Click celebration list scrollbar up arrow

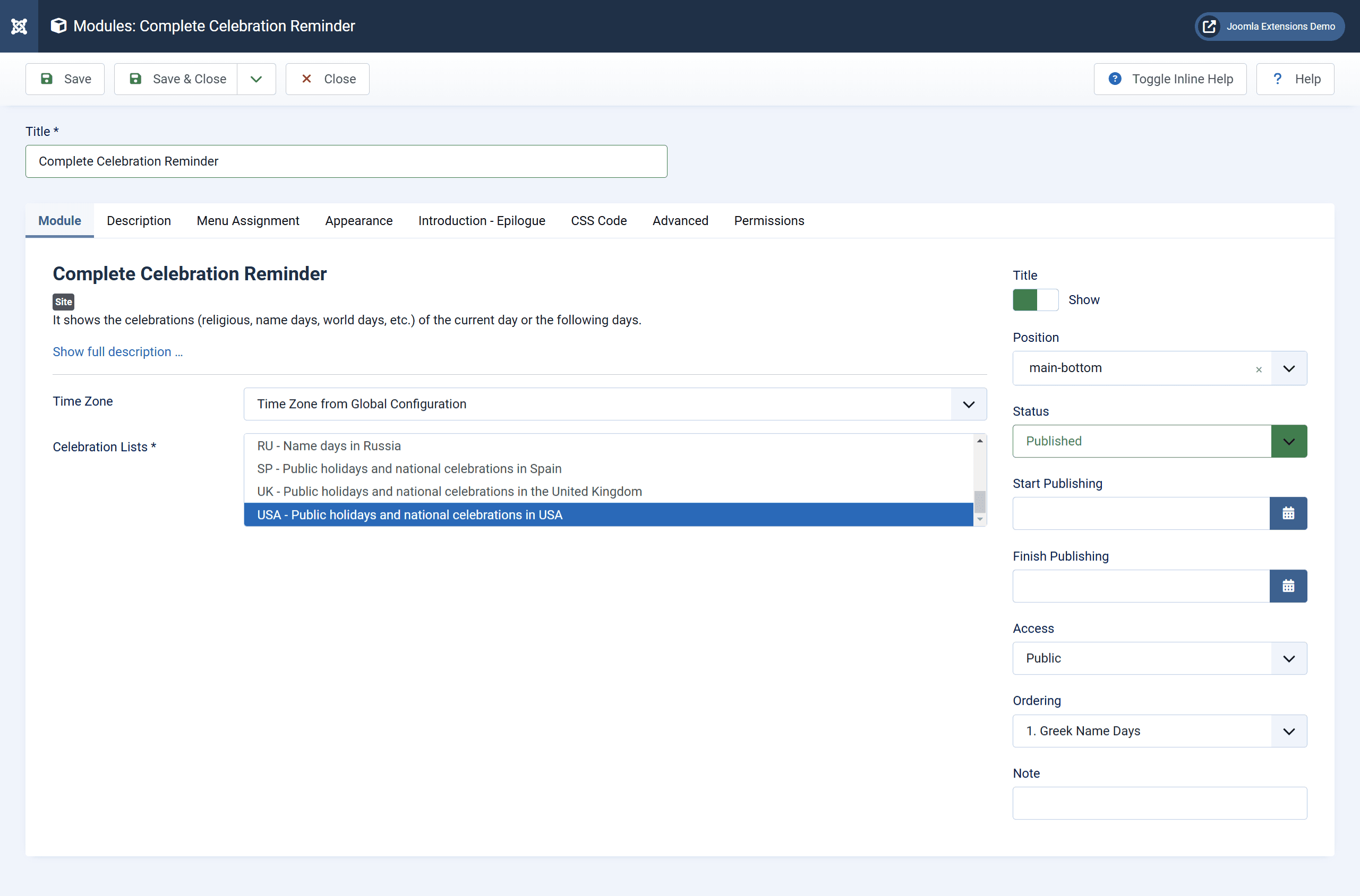[x=980, y=441]
